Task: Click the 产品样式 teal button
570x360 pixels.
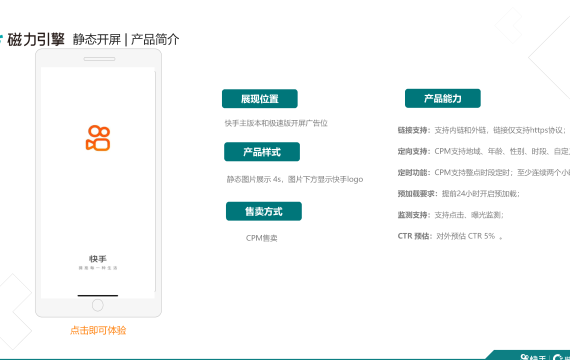Action: coord(262,152)
